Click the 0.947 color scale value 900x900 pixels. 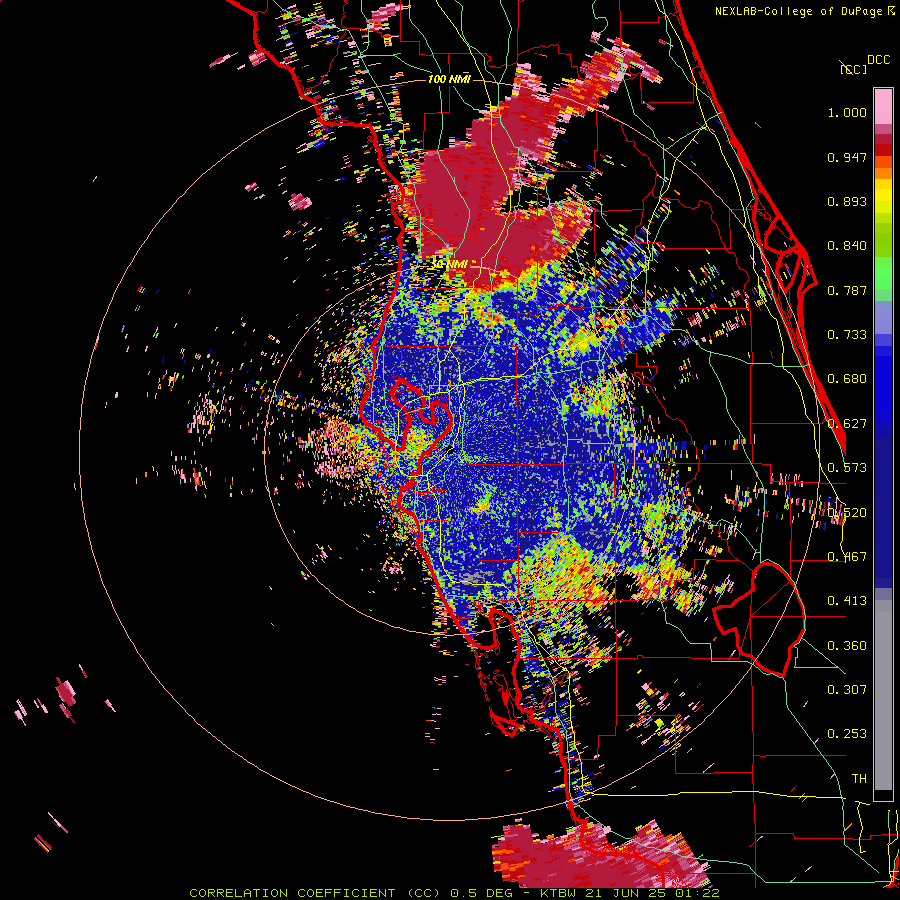tap(847, 157)
